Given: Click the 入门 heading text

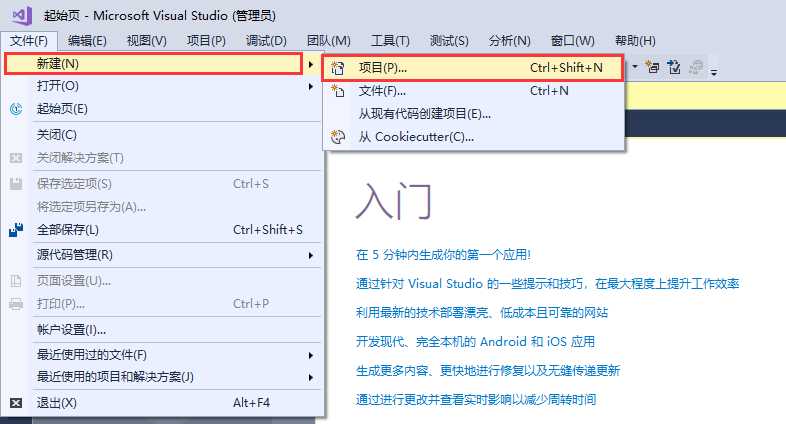Looking at the screenshot, I should click(394, 201).
